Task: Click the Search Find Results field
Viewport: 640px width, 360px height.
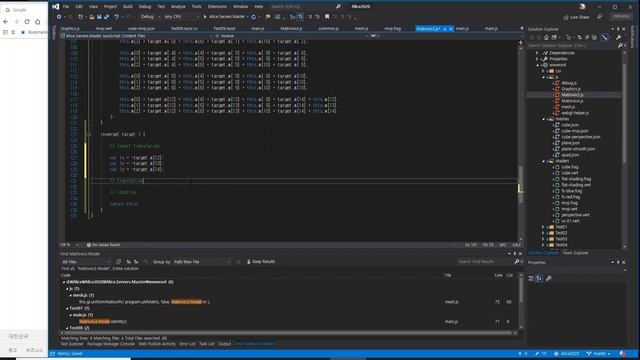Action: point(486,262)
